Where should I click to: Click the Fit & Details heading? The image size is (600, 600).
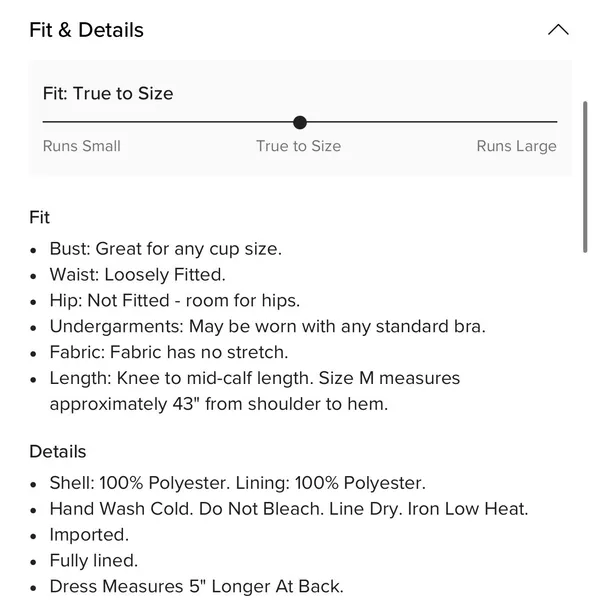pyautogui.click(x=86, y=30)
